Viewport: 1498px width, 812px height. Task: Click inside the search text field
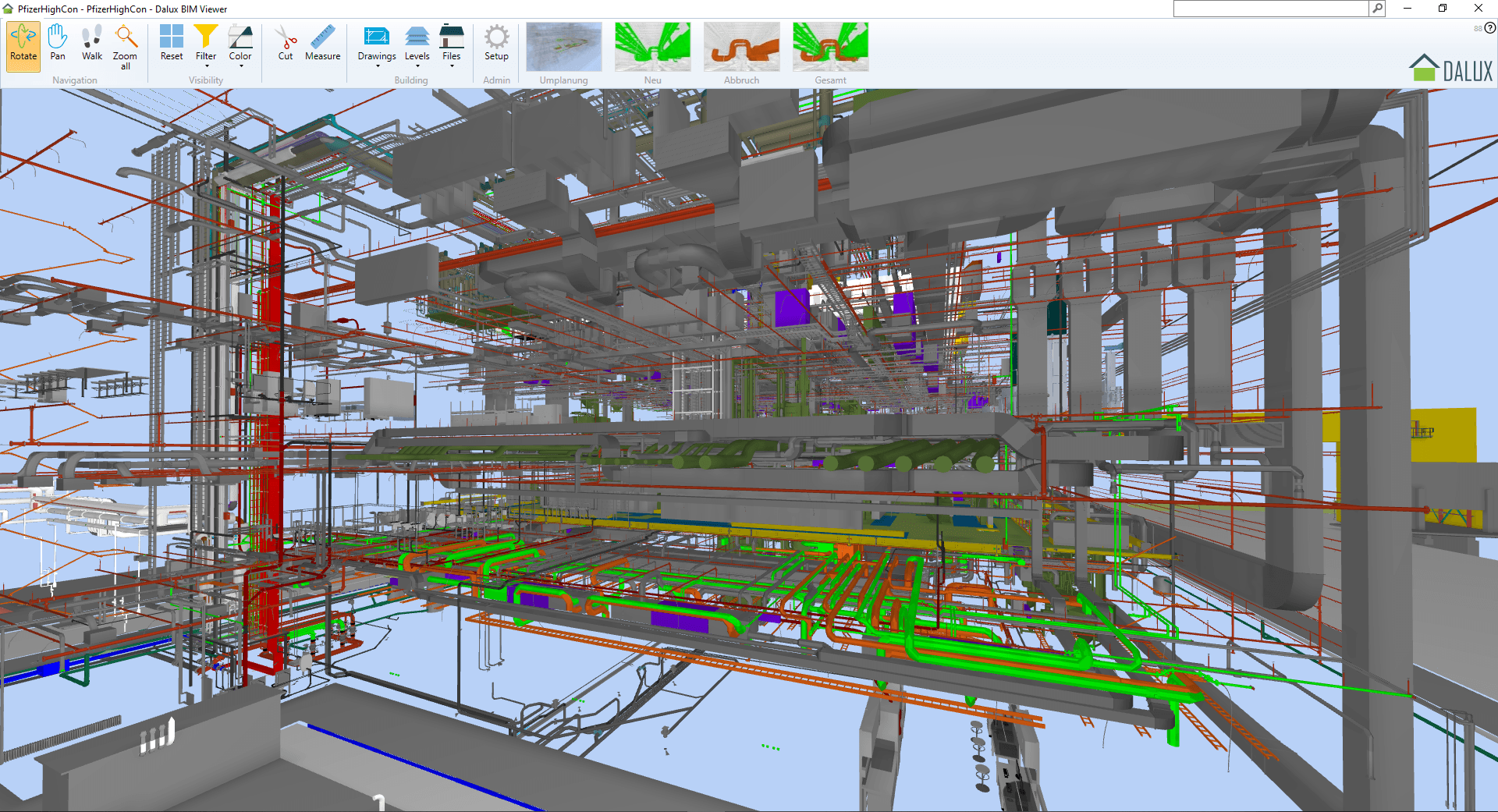(x=1271, y=9)
